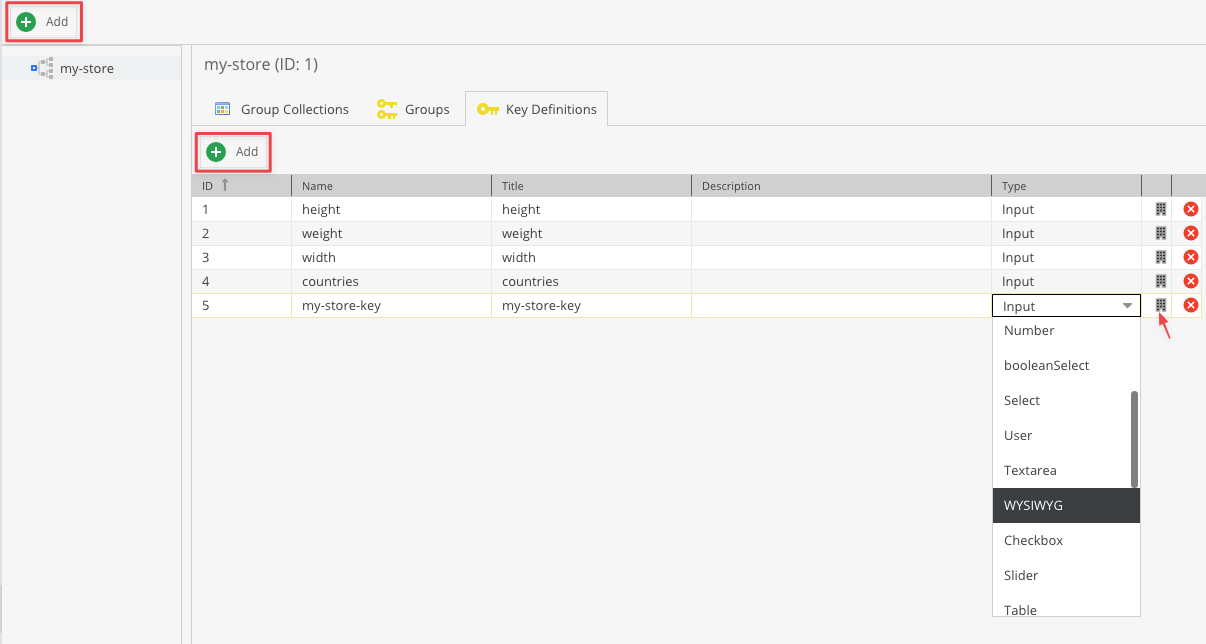Click the dropdown list scrollbar

[1134, 439]
